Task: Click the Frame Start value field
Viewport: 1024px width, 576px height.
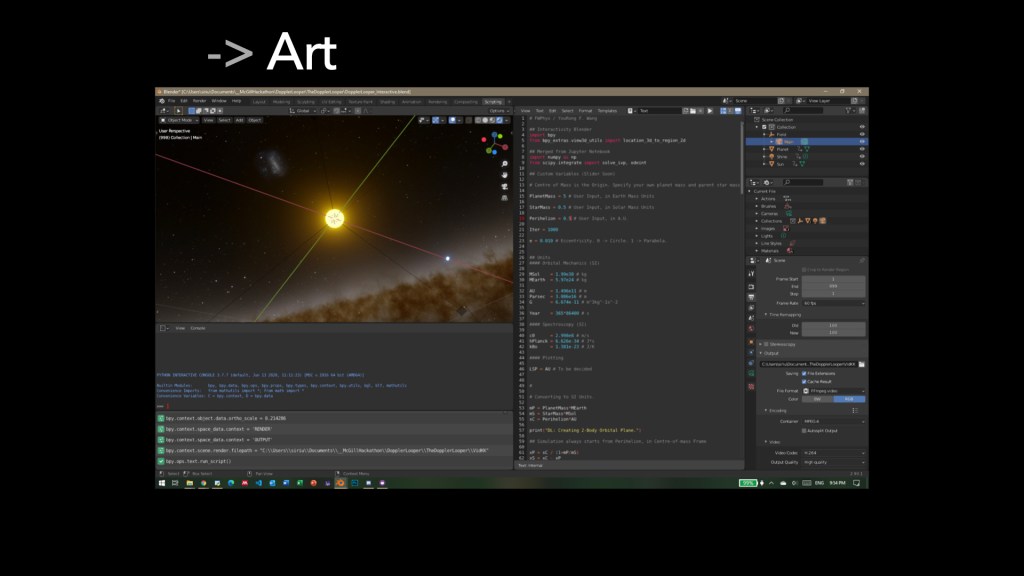Action: tap(833, 280)
